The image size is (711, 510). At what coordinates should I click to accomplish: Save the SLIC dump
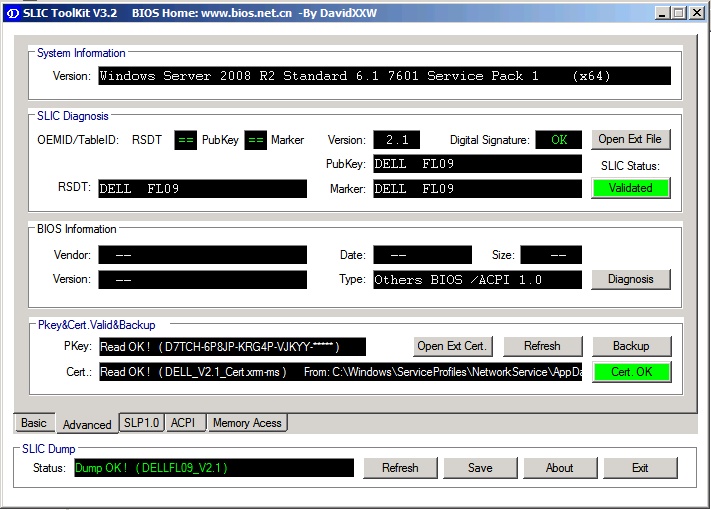click(480, 468)
